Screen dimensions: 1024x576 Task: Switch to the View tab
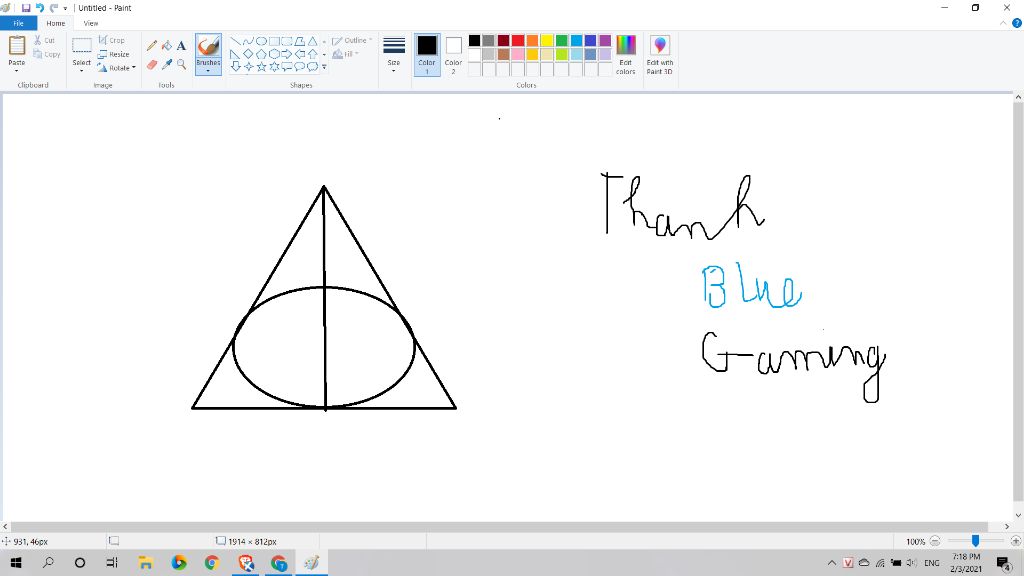[x=91, y=23]
